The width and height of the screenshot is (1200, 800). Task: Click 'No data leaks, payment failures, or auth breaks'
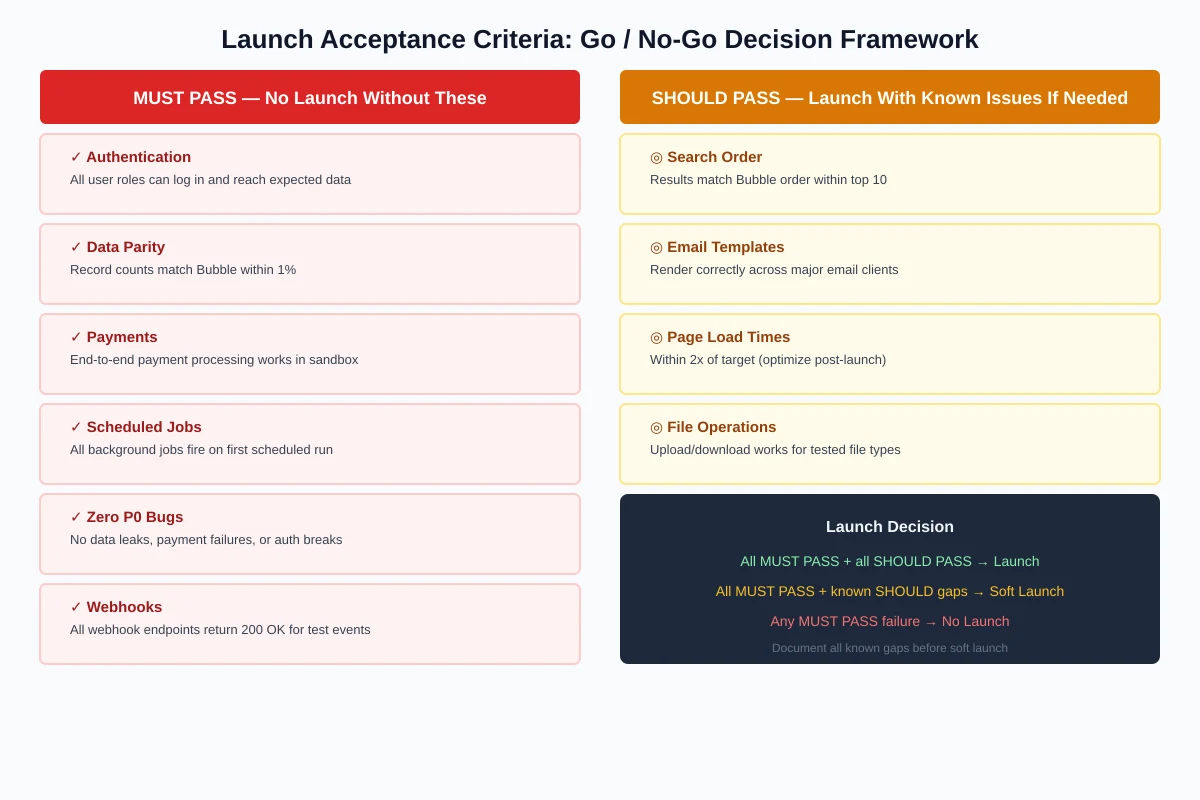click(206, 540)
